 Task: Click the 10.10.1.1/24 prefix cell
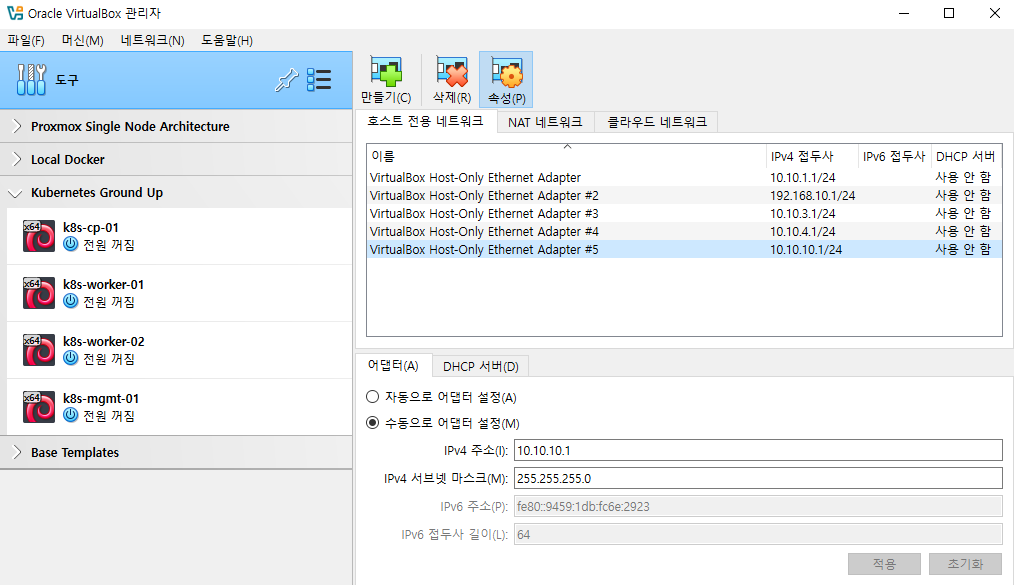803,177
